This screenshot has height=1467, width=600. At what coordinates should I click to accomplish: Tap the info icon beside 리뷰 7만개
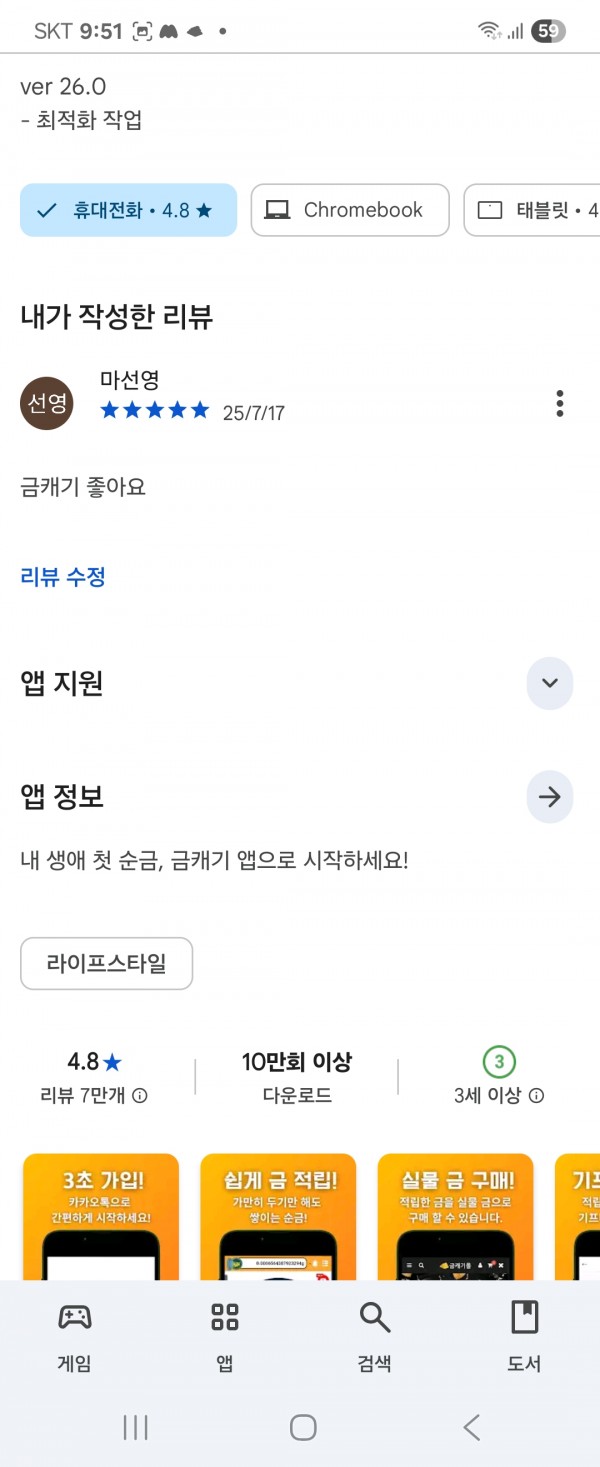pyautogui.click(x=140, y=1096)
